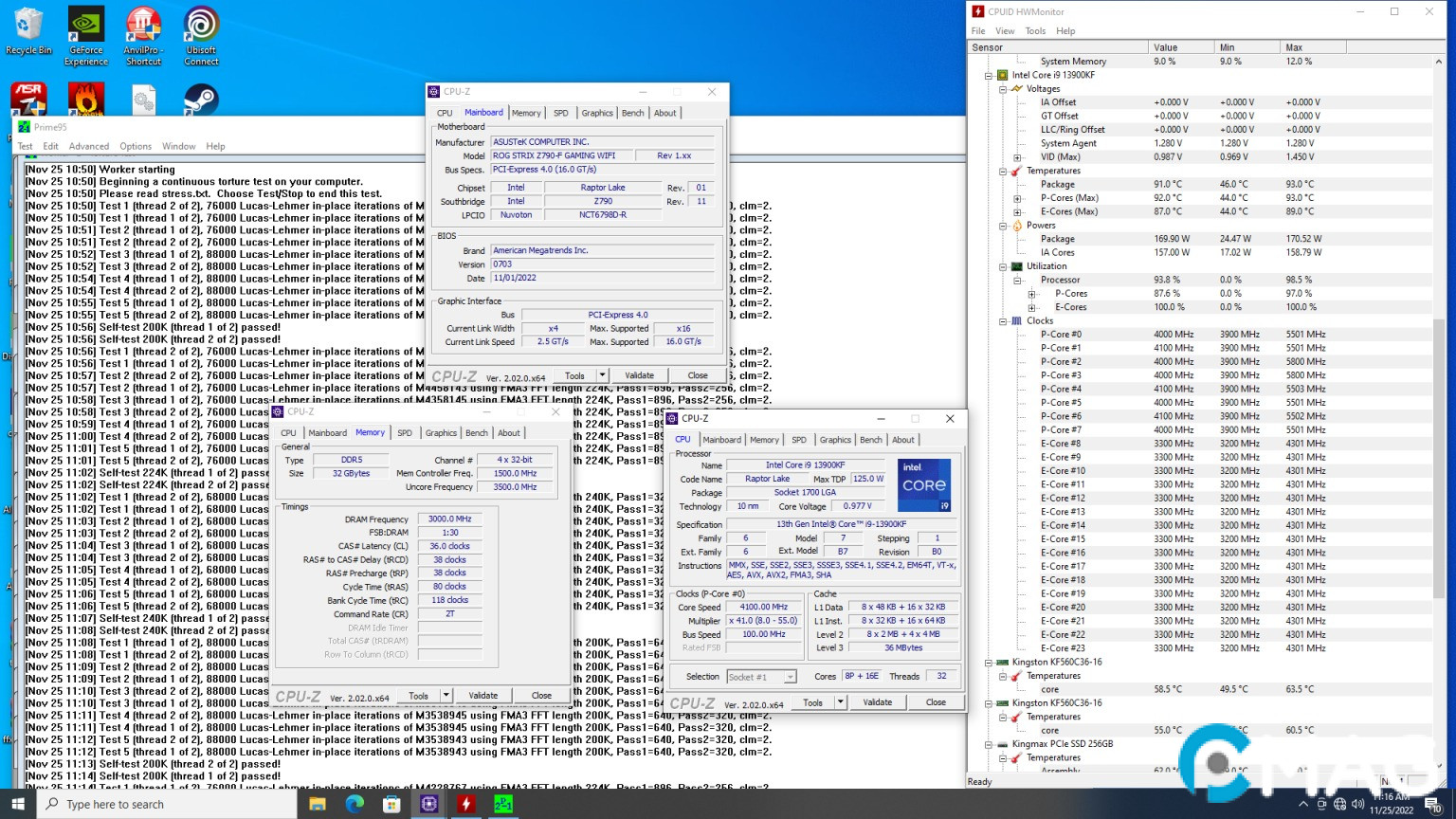The width and height of the screenshot is (1456, 819).
Task: Collapse the Voltages tree node
Action: (1003, 89)
